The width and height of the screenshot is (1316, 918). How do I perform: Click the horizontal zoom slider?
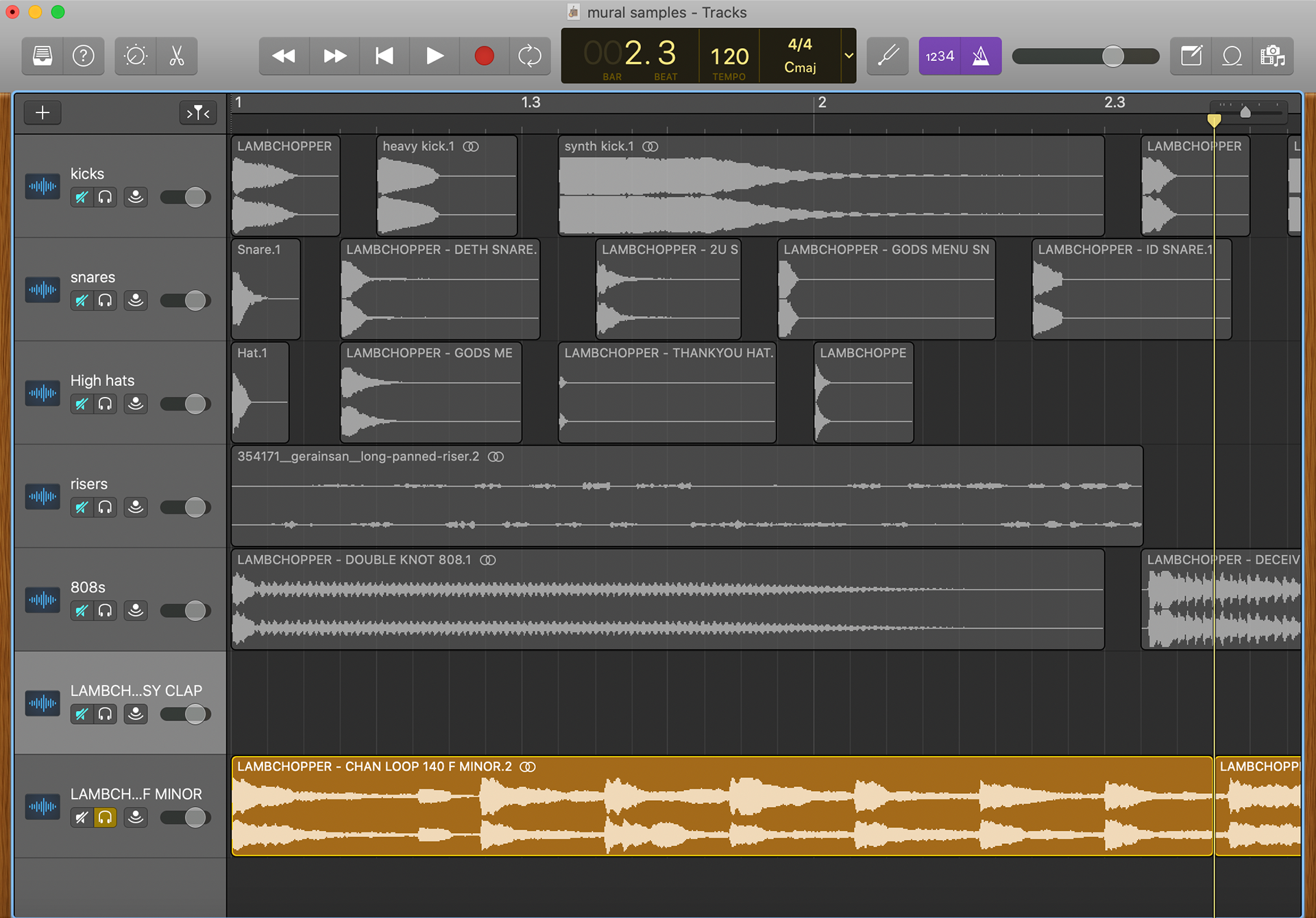(x=1247, y=112)
